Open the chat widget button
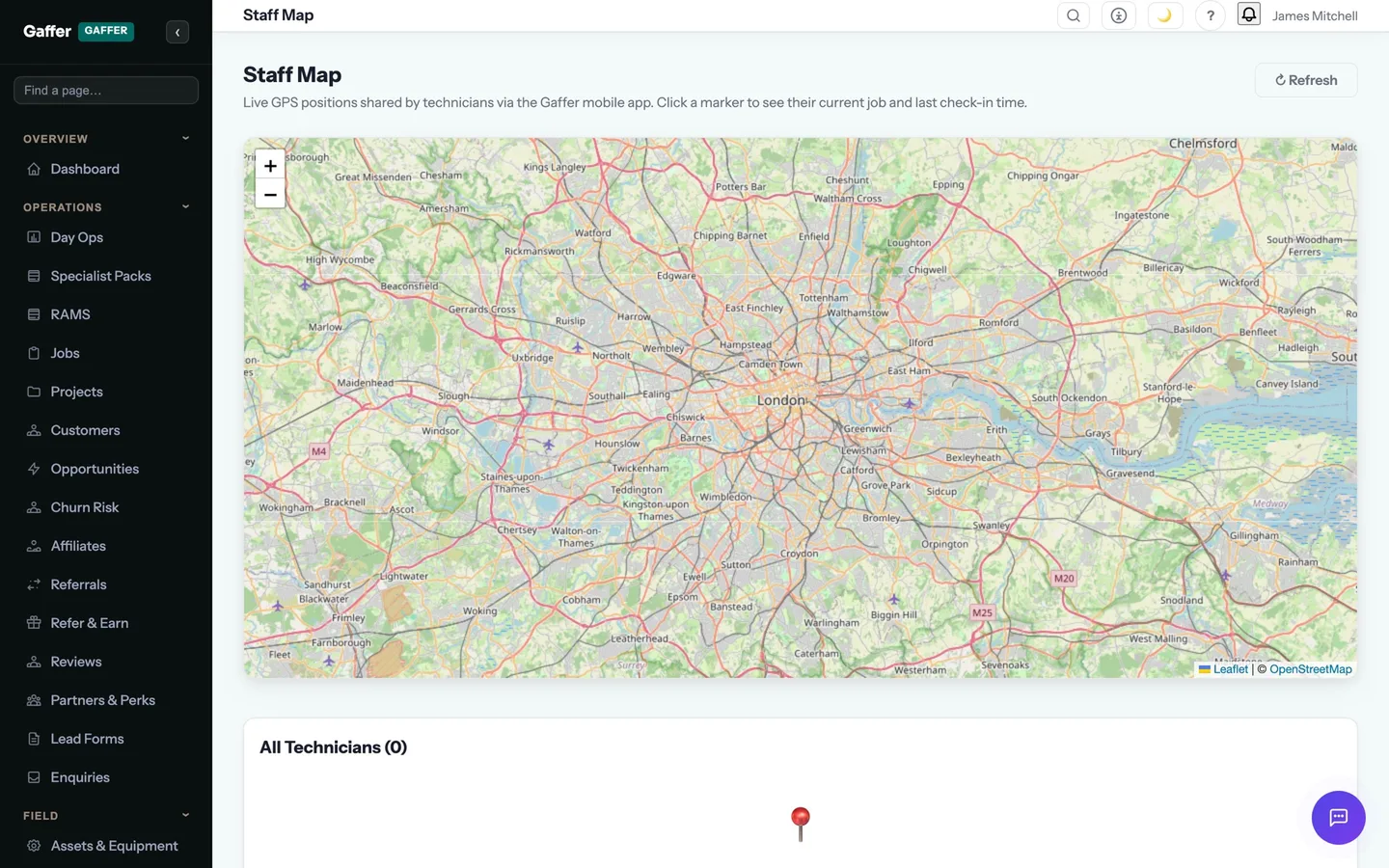Image resolution: width=1389 pixels, height=868 pixels. tap(1338, 818)
